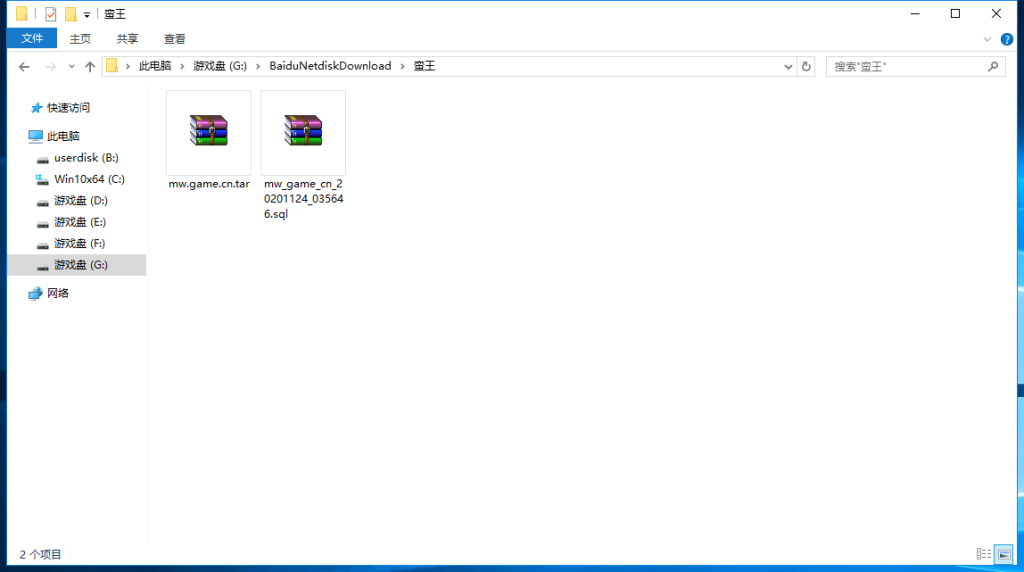Expand address bar history dropdown

click(788, 67)
